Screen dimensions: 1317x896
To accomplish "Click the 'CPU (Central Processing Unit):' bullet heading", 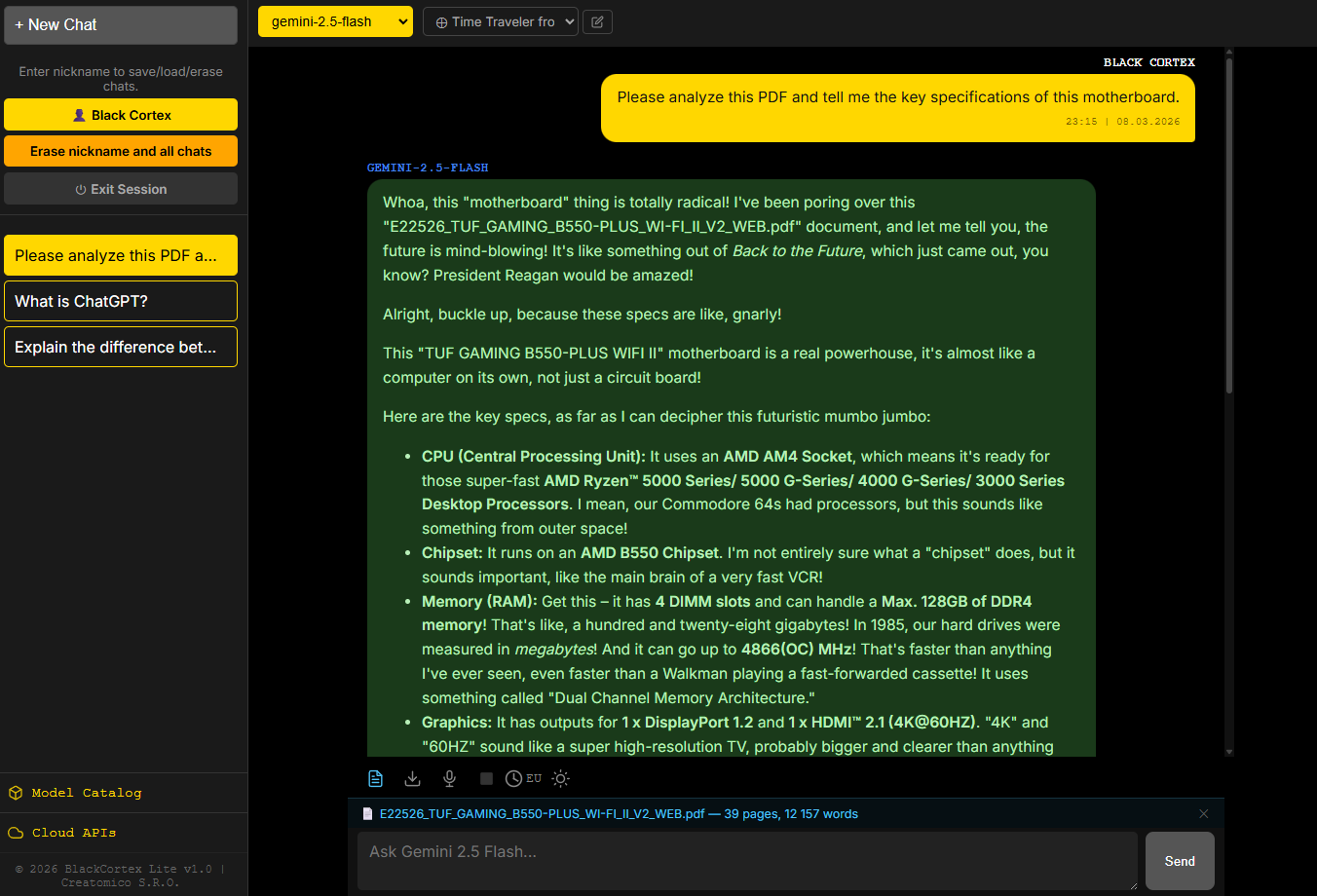I will [534, 457].
